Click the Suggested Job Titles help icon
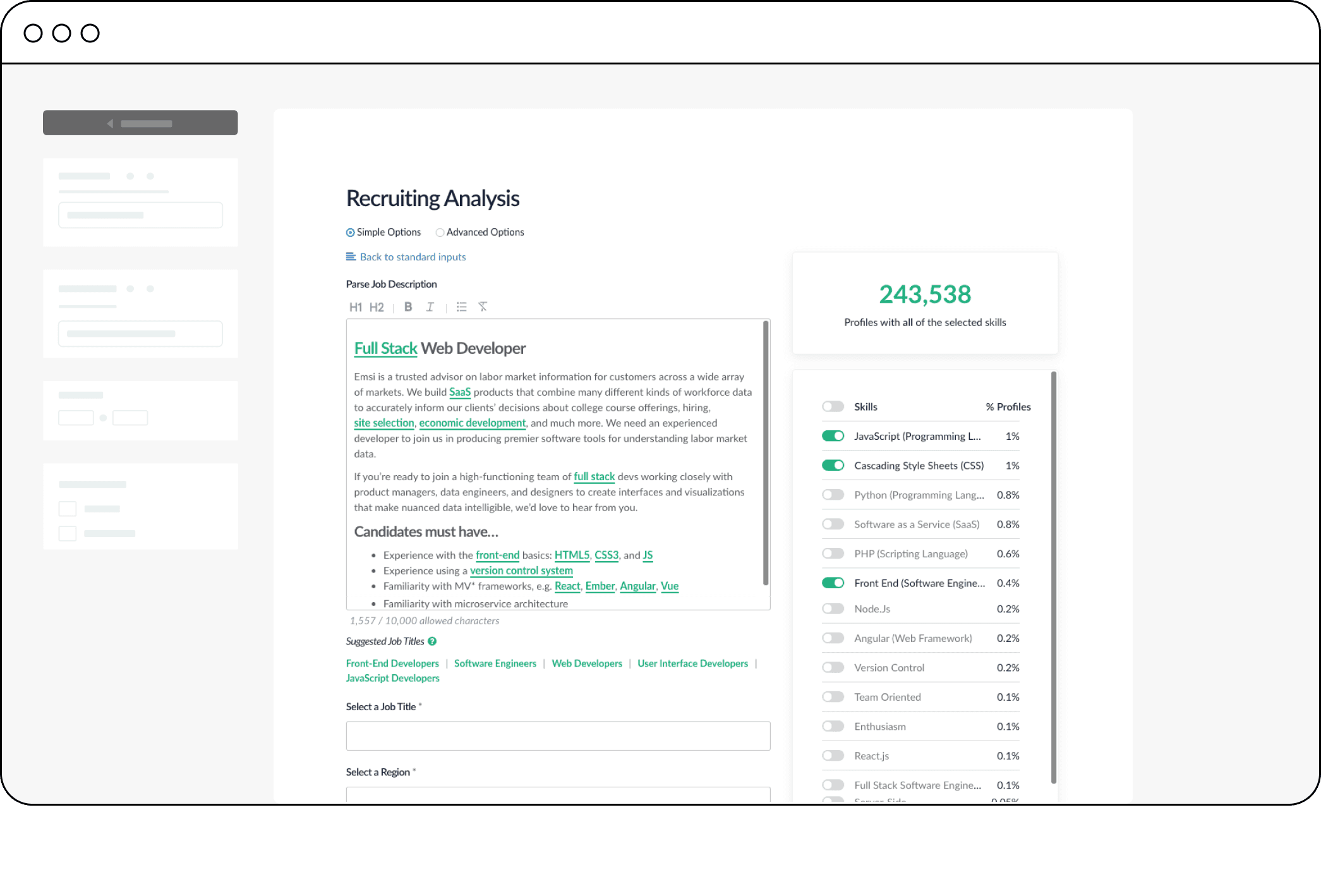This screenshot has height=896, width=1321. point(432,641)
